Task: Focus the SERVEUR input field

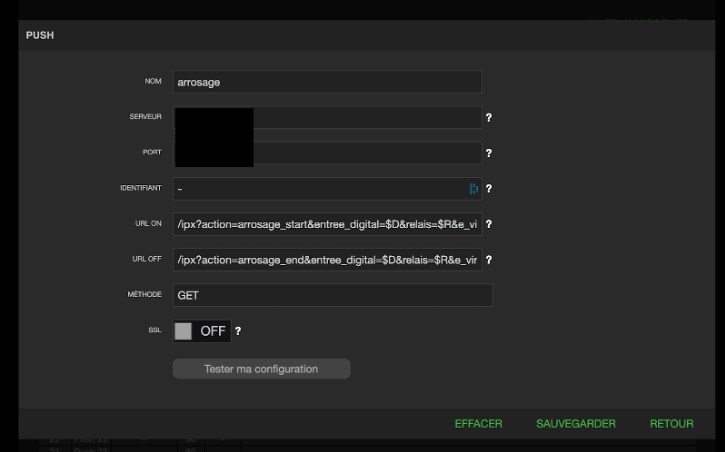Action: pos(366,118)
